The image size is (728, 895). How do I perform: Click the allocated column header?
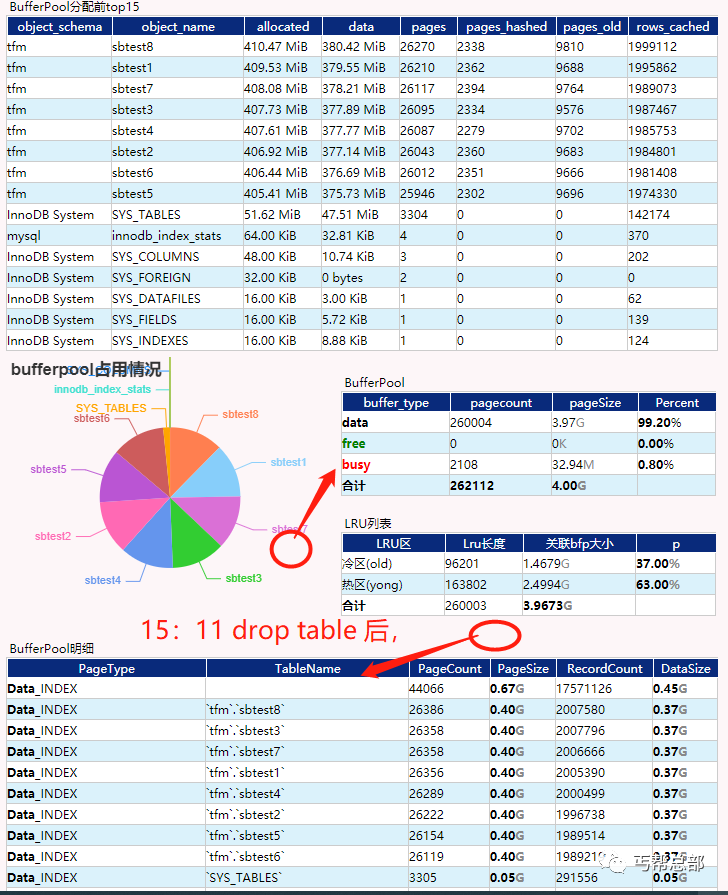click(x=283, y=27)
